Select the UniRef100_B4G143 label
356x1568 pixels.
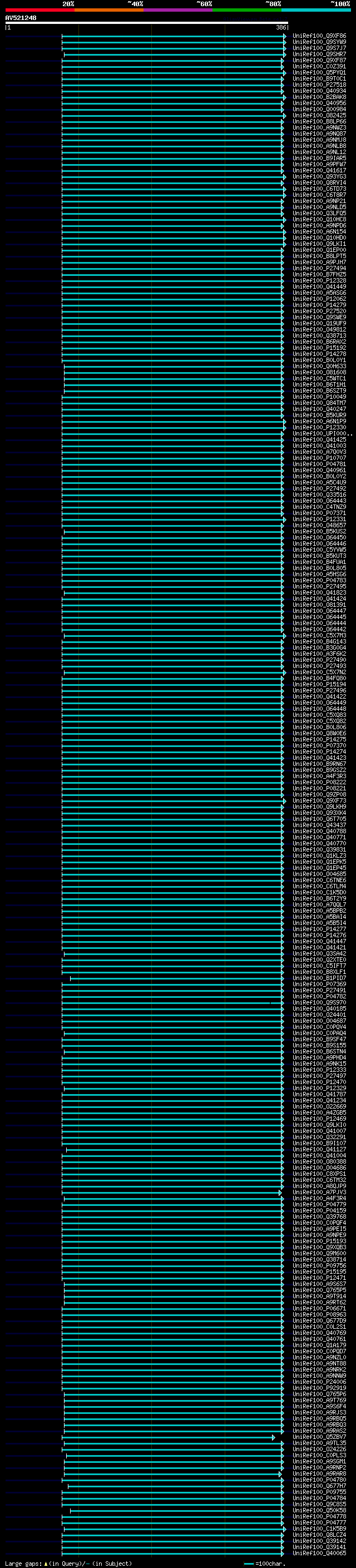click(319, 641)
